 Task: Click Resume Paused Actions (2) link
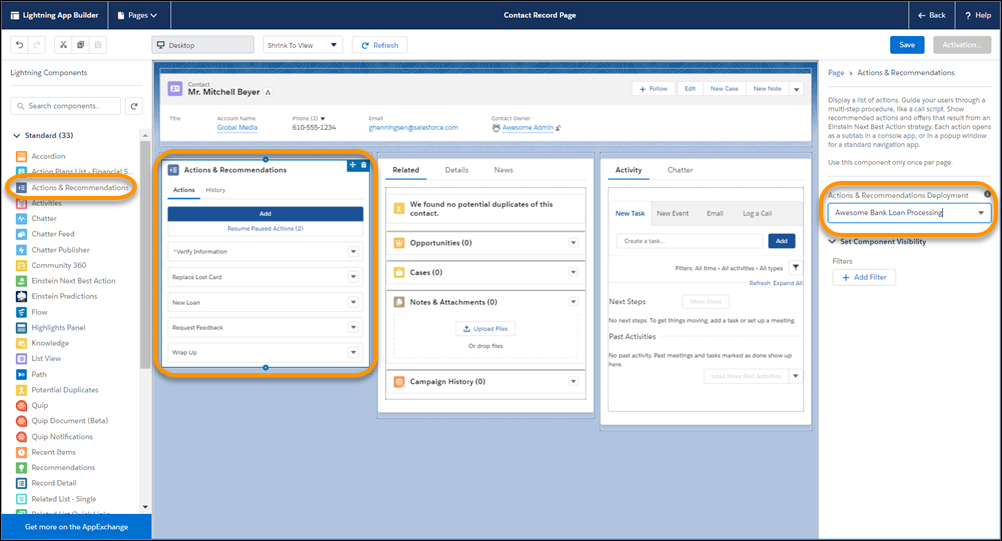265,229
